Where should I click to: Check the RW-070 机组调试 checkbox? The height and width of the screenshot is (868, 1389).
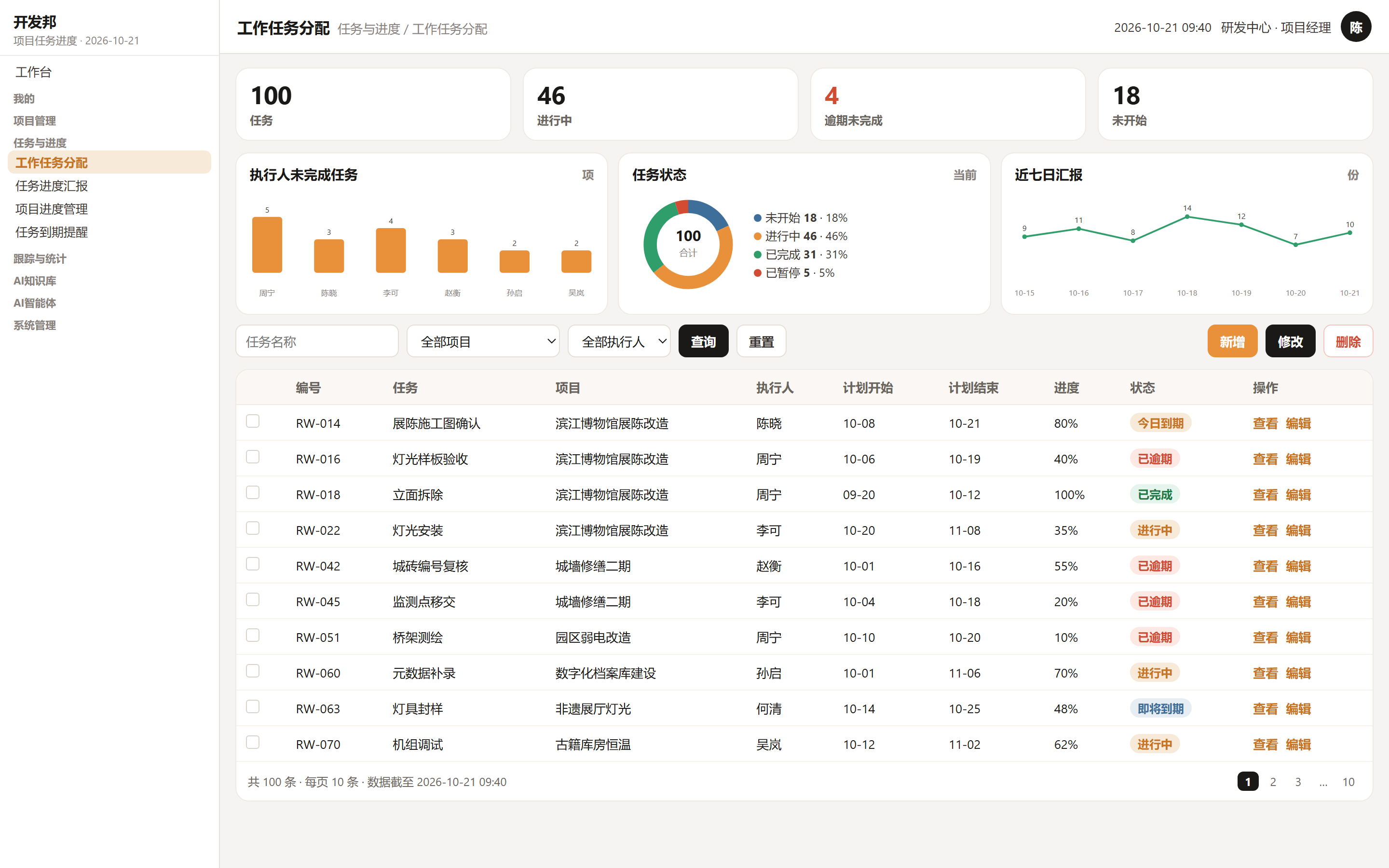[253, 742]
